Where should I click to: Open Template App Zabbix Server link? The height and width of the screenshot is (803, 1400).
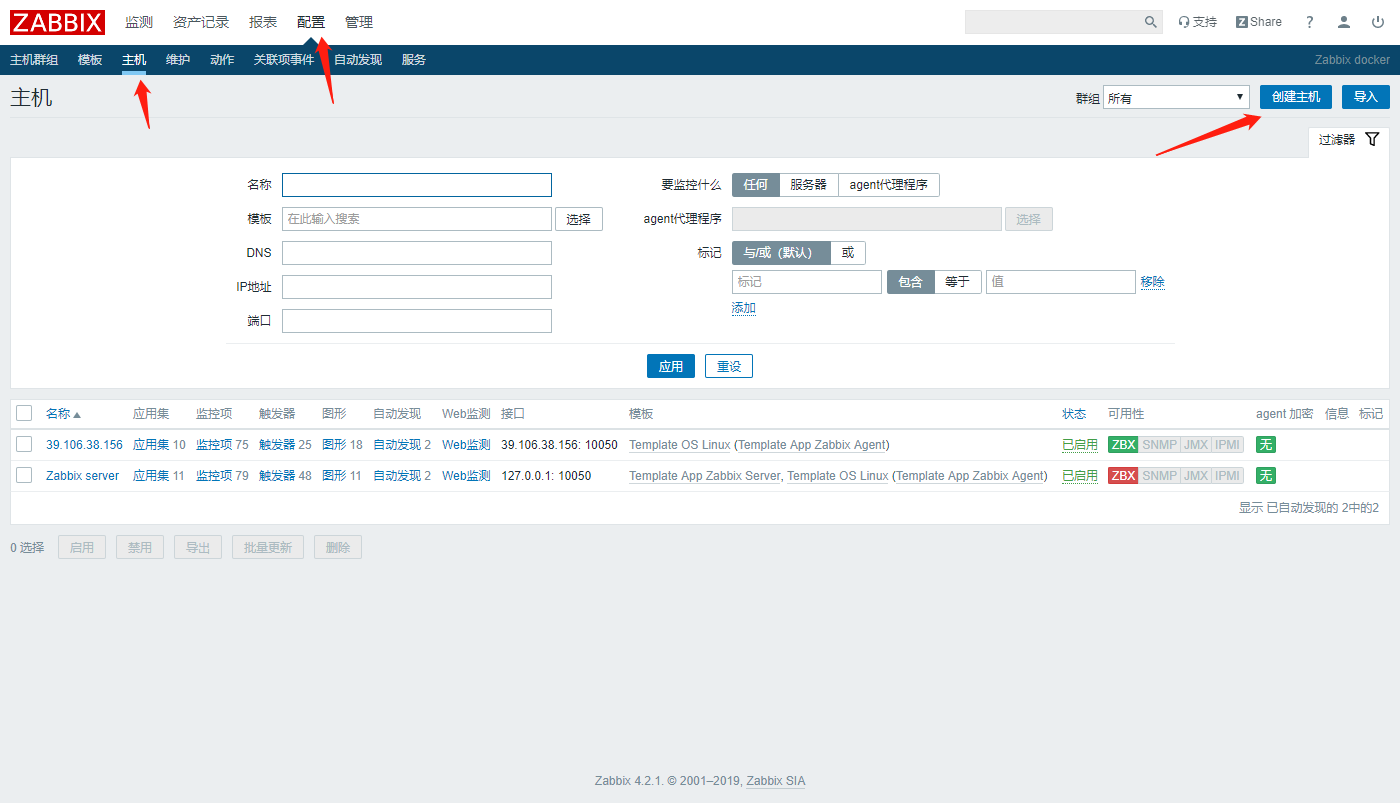coord(704,476)
